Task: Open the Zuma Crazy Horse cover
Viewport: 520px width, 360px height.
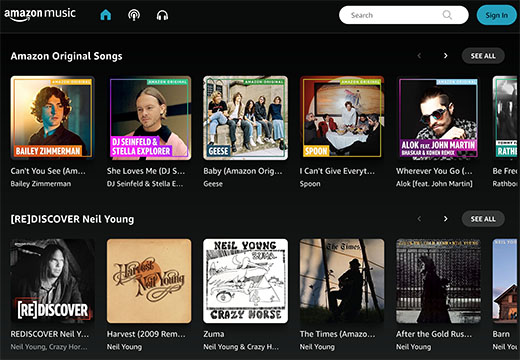Action: click(245, 281)
